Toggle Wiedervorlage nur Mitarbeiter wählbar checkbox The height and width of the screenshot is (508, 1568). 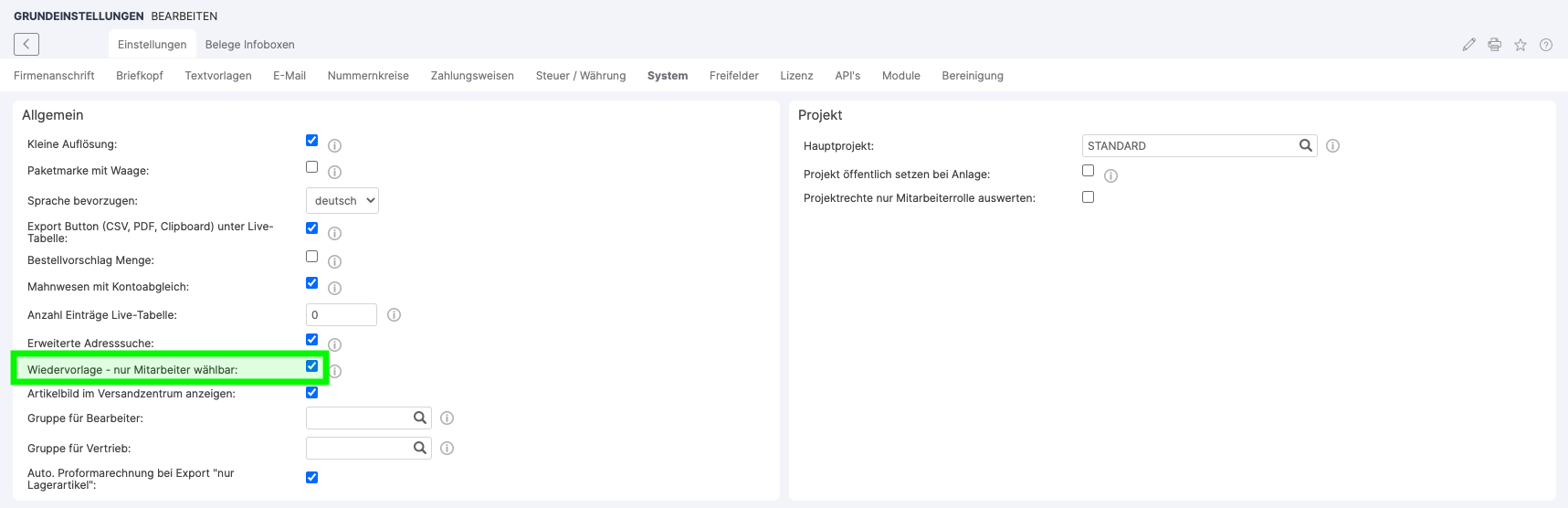click(x=311, y=366)
